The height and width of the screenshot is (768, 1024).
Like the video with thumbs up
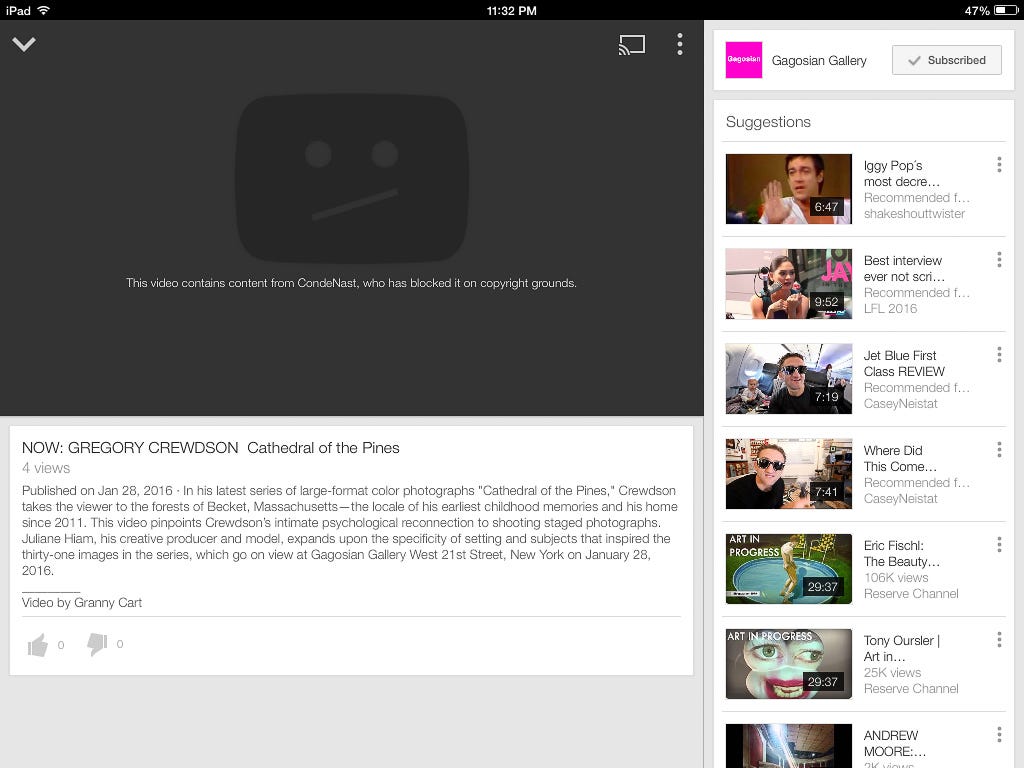[38, 645]
